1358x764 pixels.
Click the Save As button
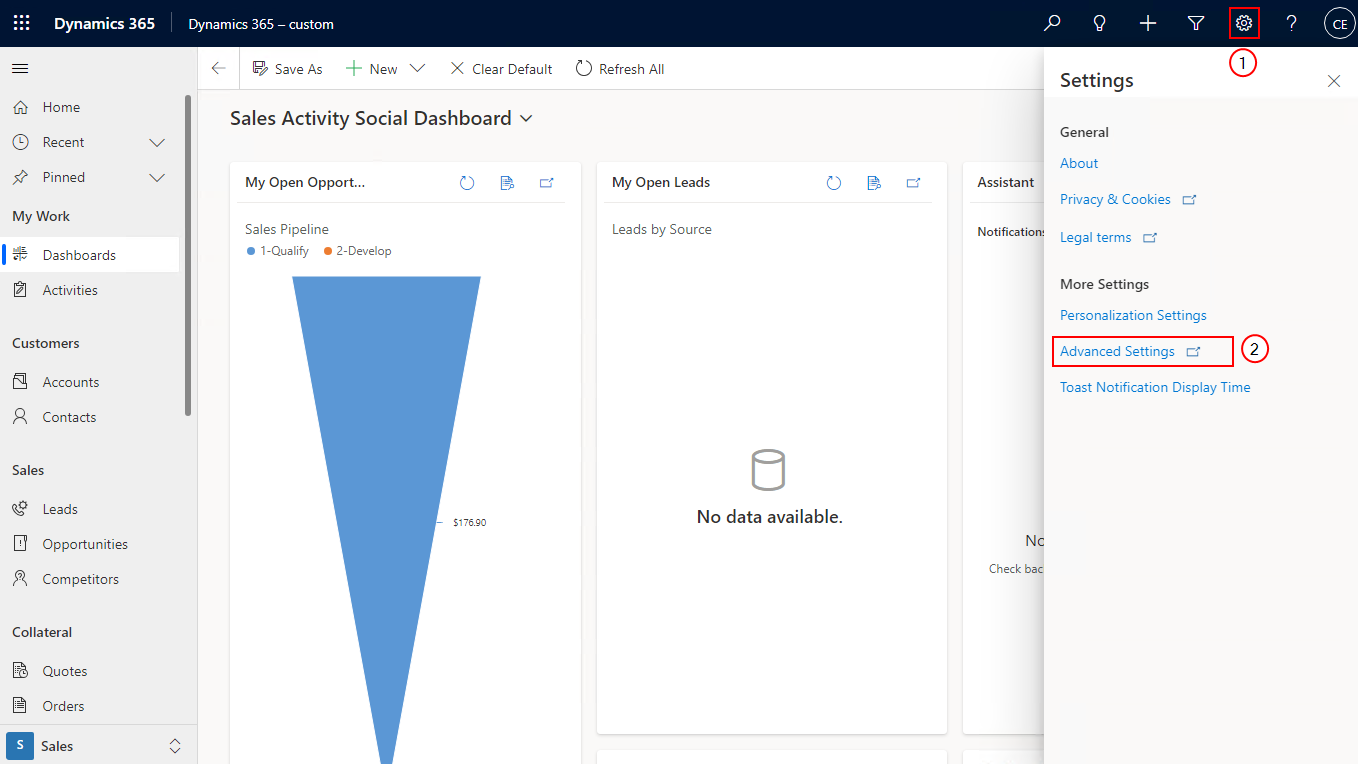pyautogui.click(x=287, y=68)
